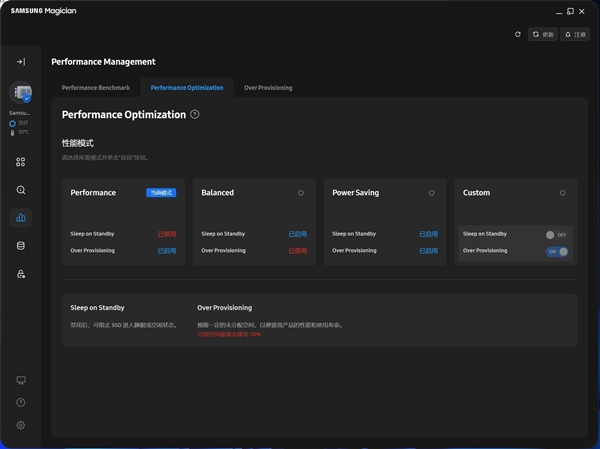This screenshot has height=449, width=600.
Task: Select the Custom mode radio button
Action: [562, 193]
